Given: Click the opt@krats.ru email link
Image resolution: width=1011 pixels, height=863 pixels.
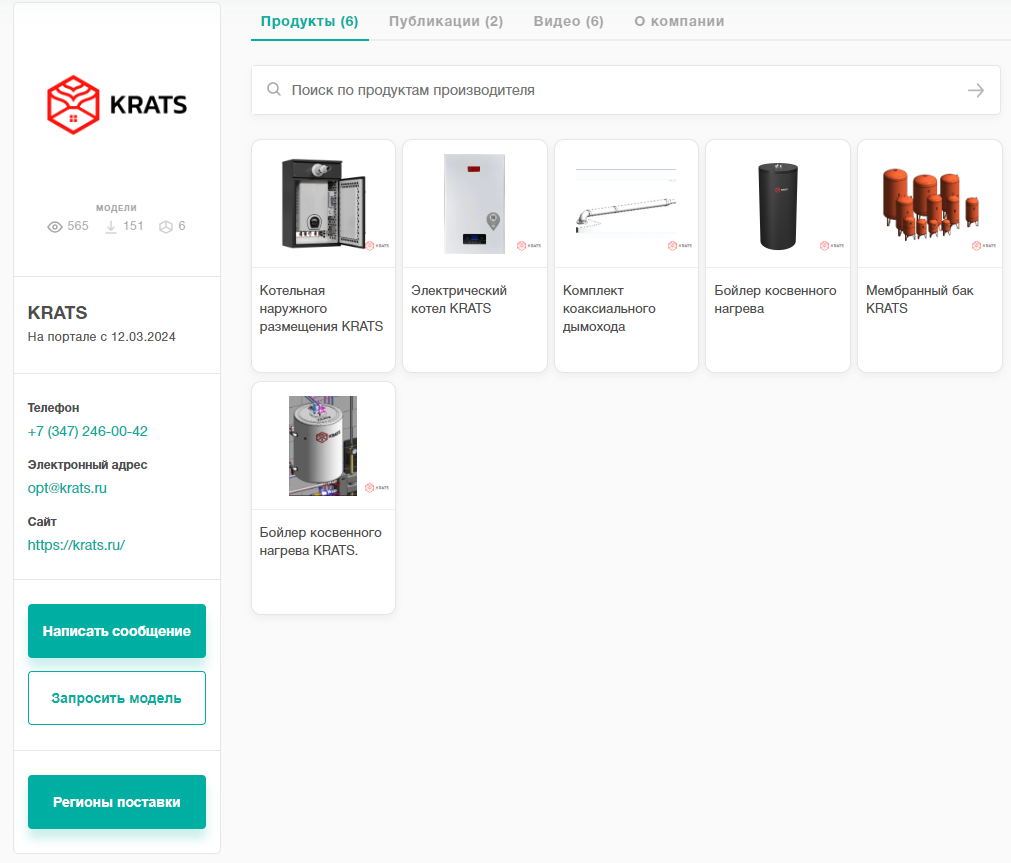Looking at the screenshot, I should point(67,488).
